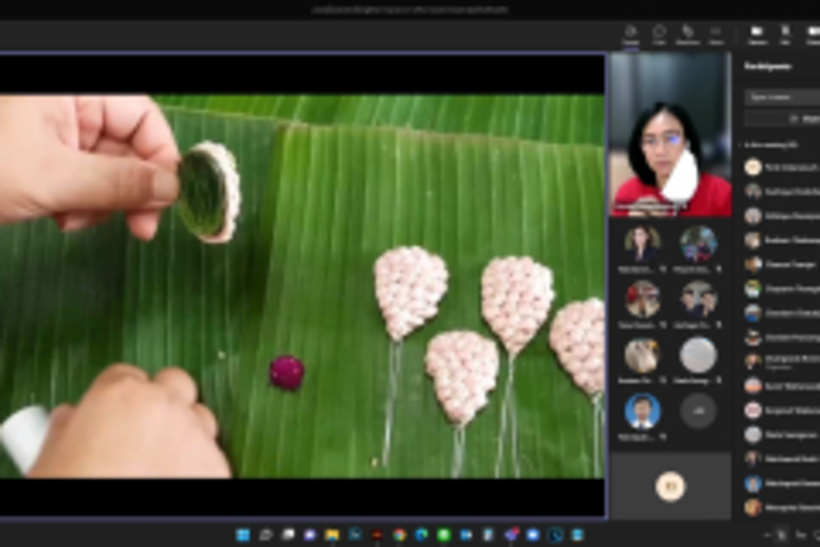
Task: Open the Windows Start menu
Action: tap(243, 535)
